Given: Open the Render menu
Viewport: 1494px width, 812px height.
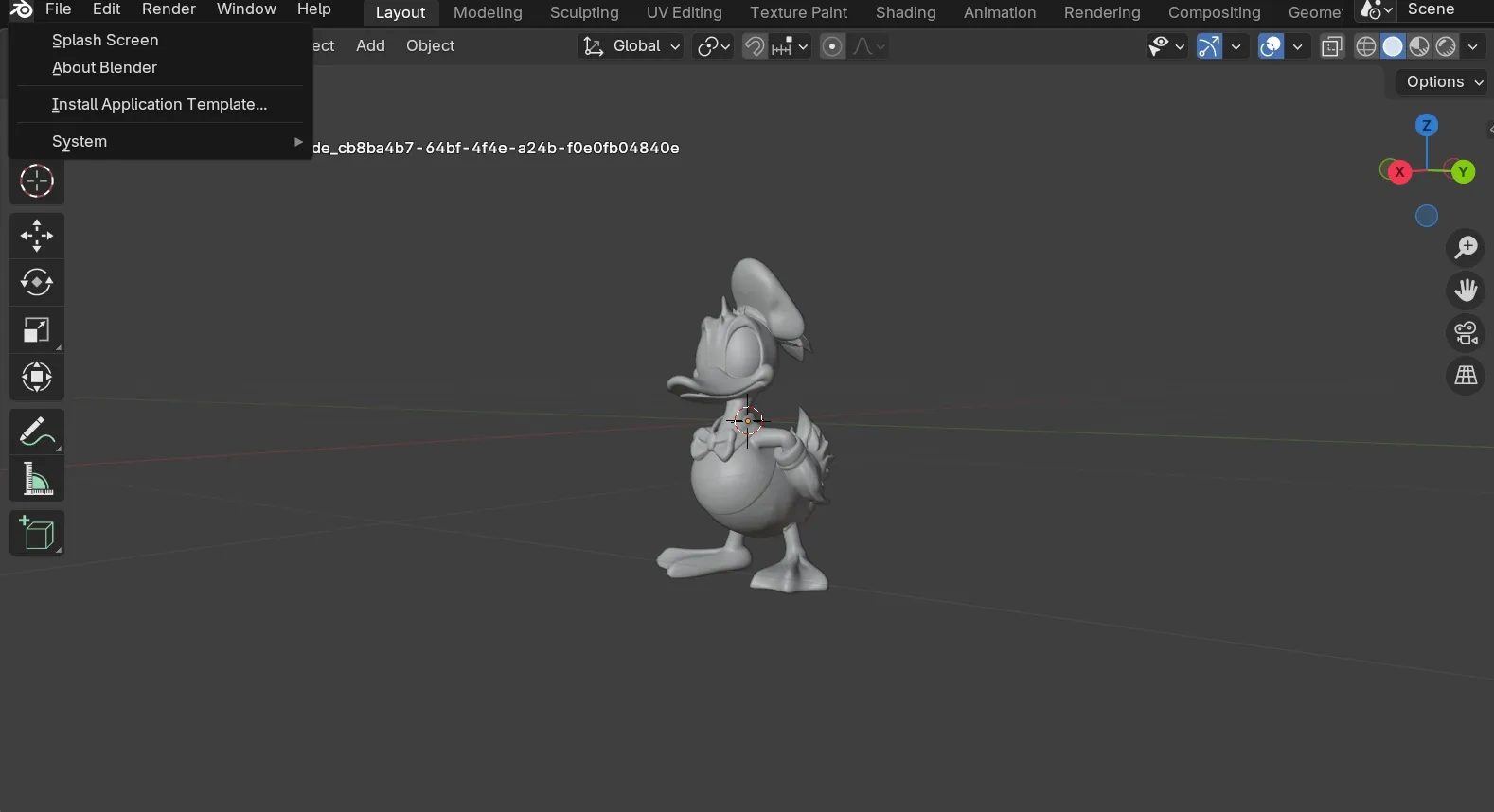Looking at the screenshot, I should coord(169,9).
